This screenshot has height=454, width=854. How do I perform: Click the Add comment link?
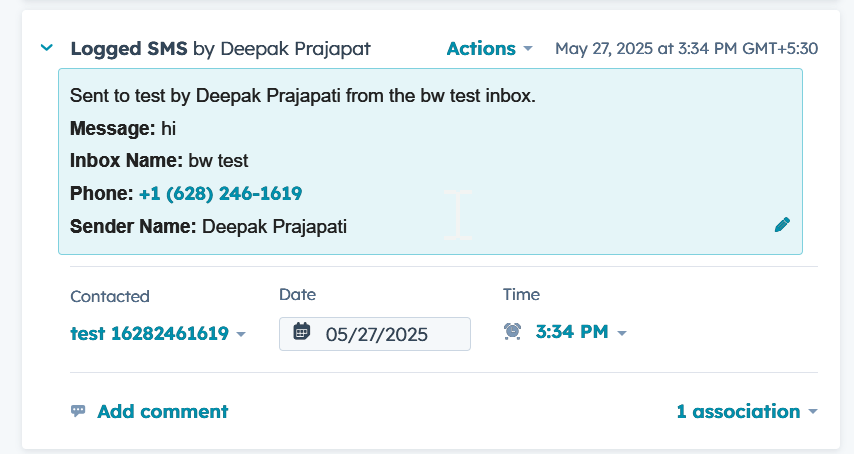162,412
